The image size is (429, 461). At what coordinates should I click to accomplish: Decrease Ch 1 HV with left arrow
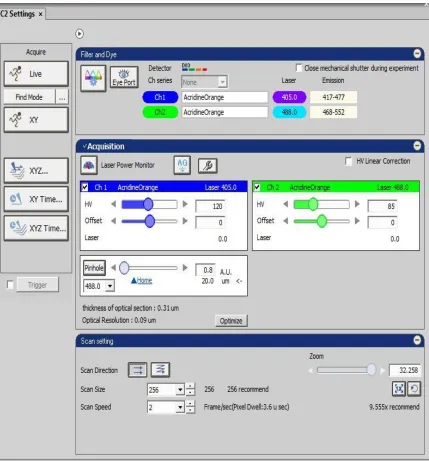pos(114,204)
